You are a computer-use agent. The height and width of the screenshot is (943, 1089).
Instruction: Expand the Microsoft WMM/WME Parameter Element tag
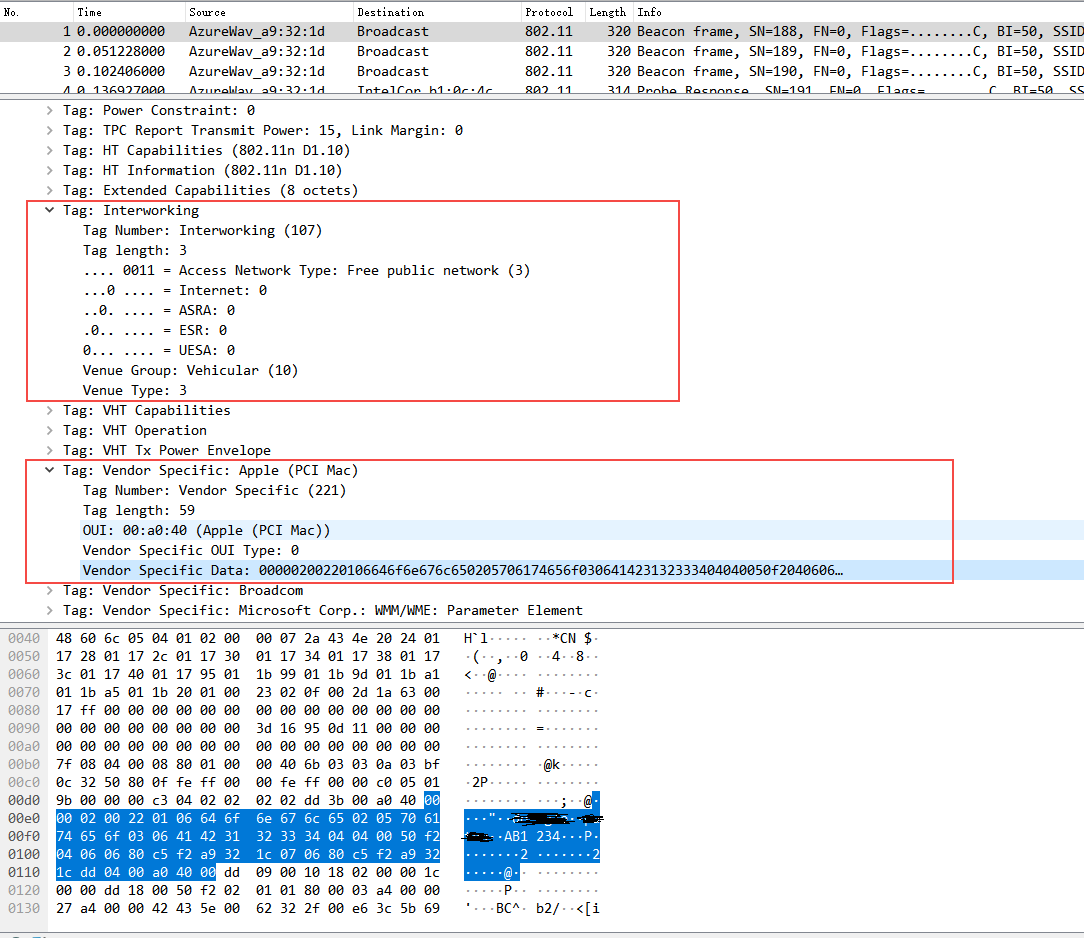(47, 610)
